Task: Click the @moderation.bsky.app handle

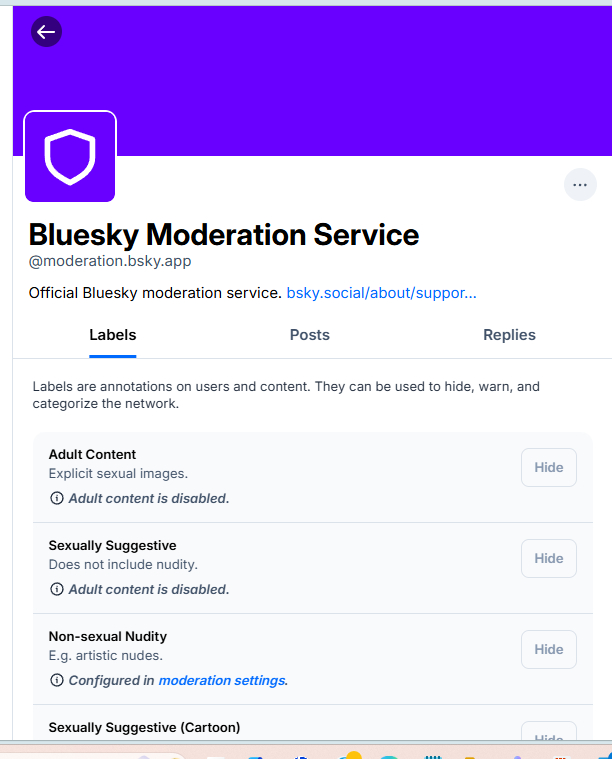Action: pyautogui.click(x=110, y=262)
